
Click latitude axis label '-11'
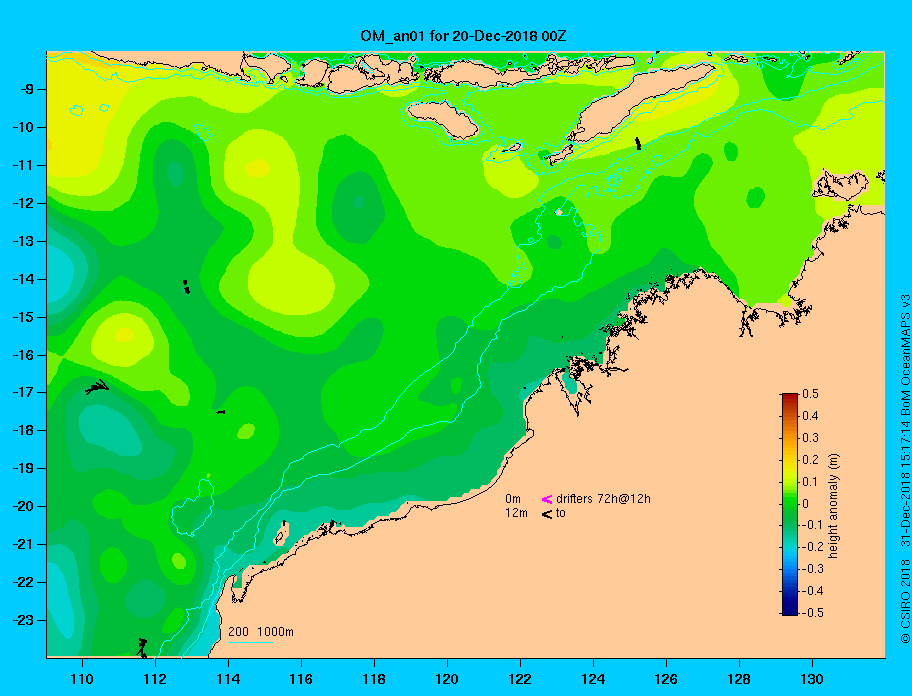pos(23,165)
